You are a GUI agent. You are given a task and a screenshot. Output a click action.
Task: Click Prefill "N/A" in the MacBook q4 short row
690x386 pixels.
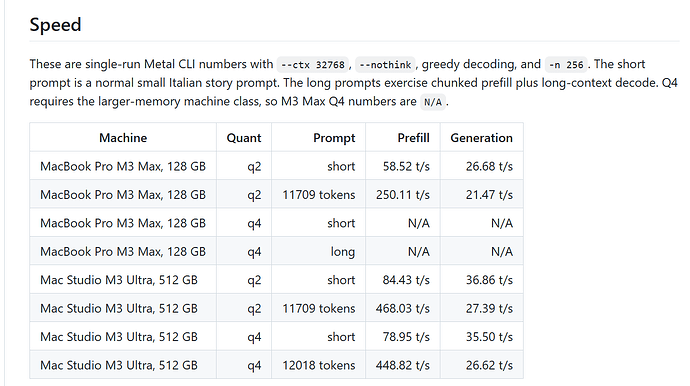tap(418, 223)
